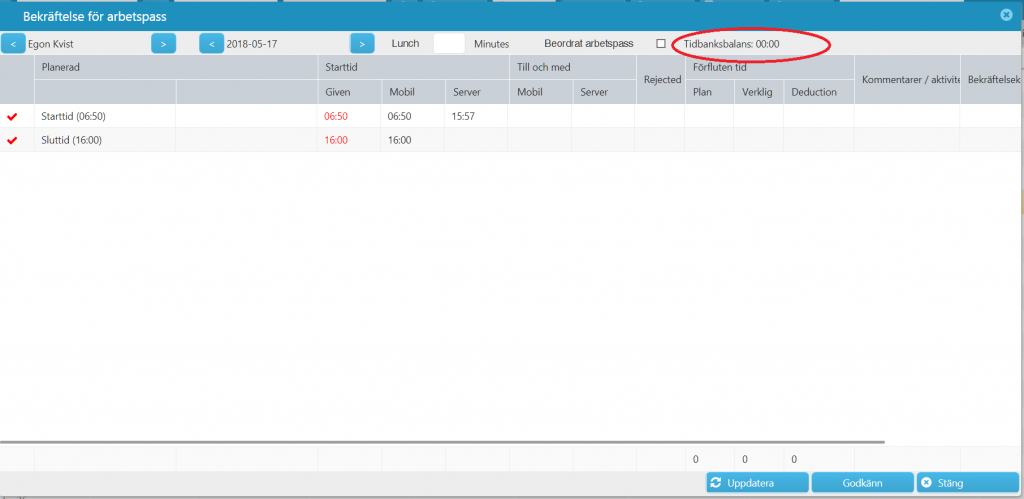The height and width of the screenshot is (499, 1024).
Task: Click the Till och med column header
Action: click(572, 67)
